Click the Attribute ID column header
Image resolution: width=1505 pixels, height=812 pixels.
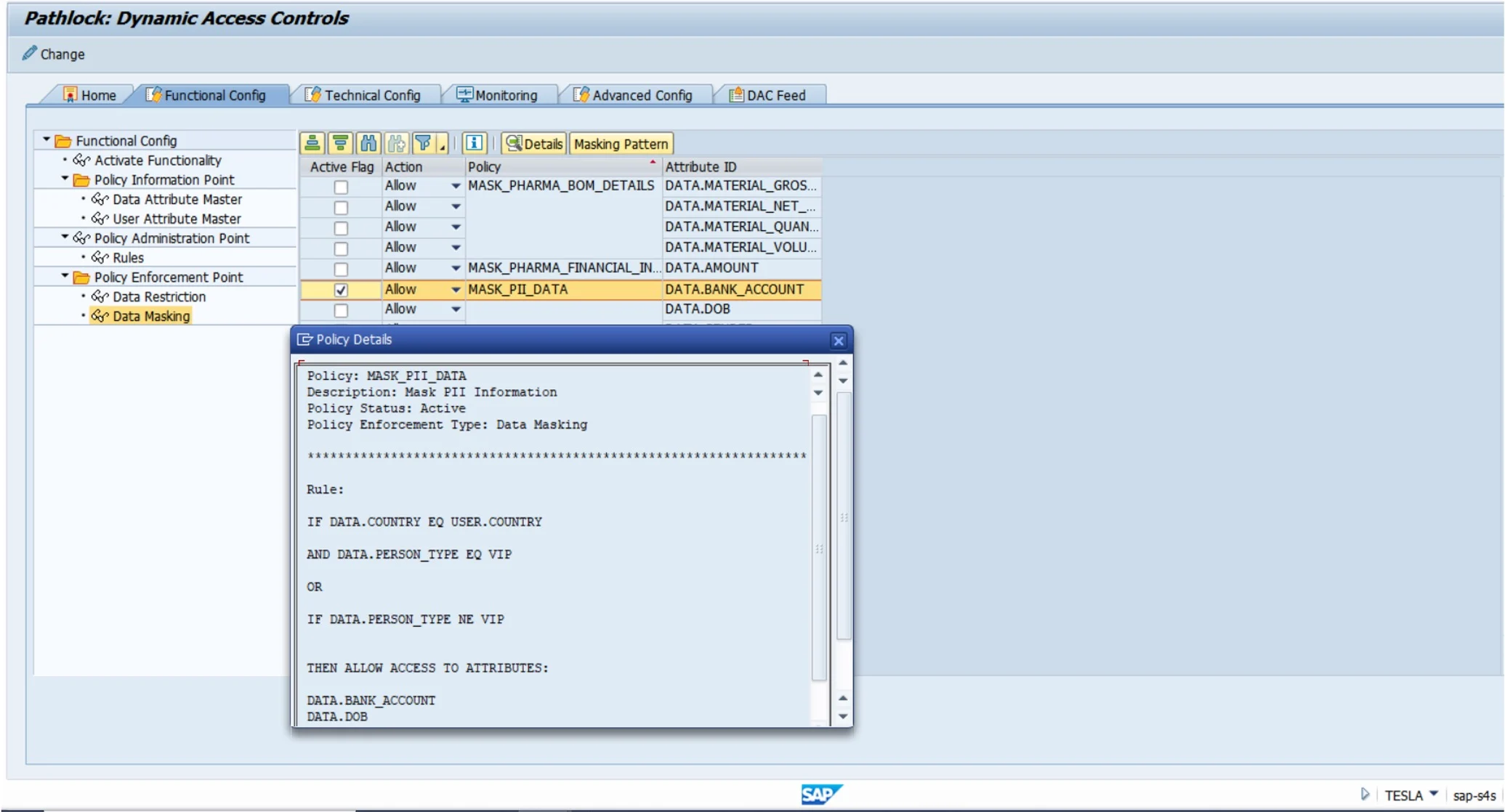click(x=741, y=166)
